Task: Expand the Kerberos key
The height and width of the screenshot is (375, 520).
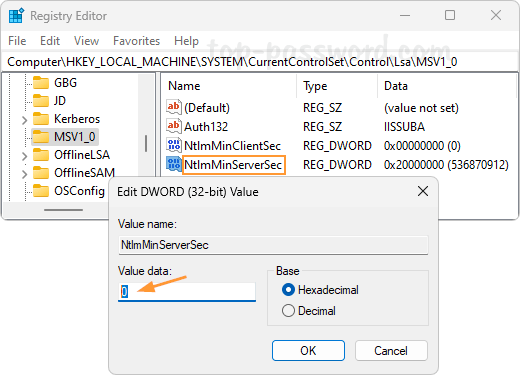Action: (x=24, y=120)
